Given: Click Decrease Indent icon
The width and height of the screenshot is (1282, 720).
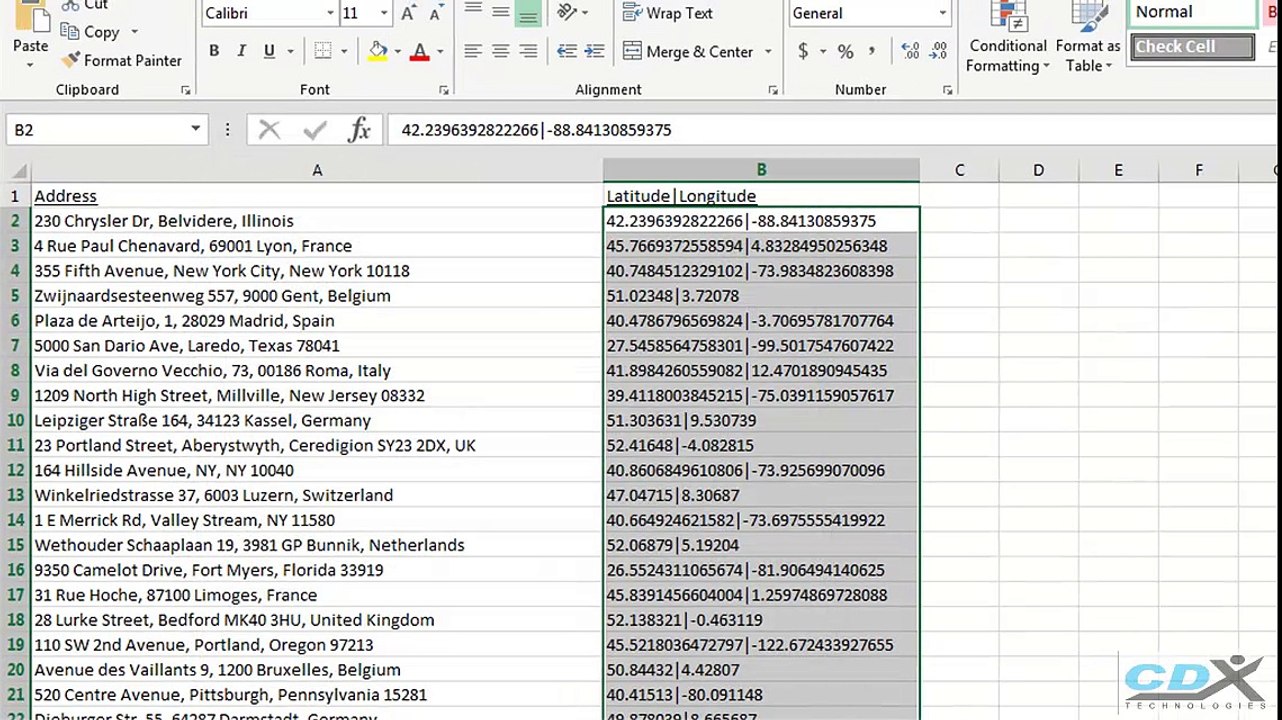Looking at the screenshot, I should pos(567,51).
